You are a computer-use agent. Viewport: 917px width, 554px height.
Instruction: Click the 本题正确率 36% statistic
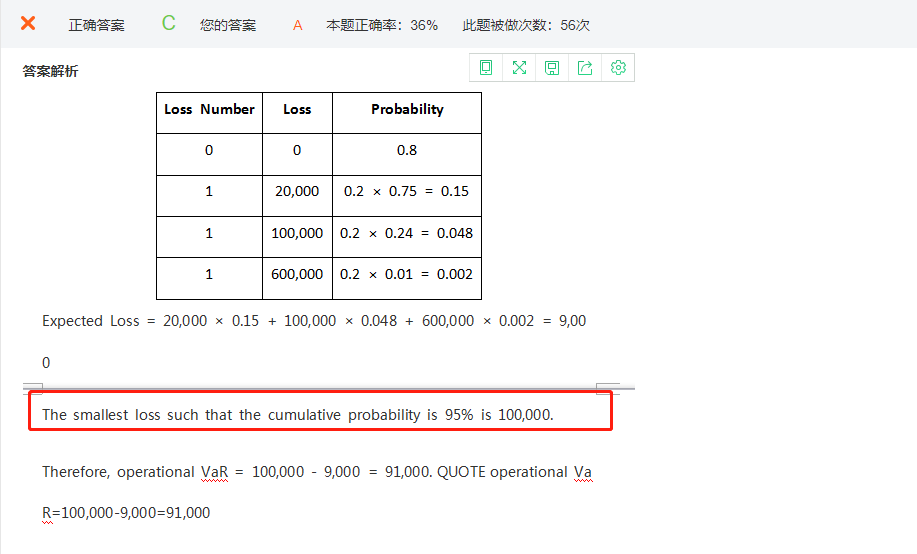click(x=382, y=25)
